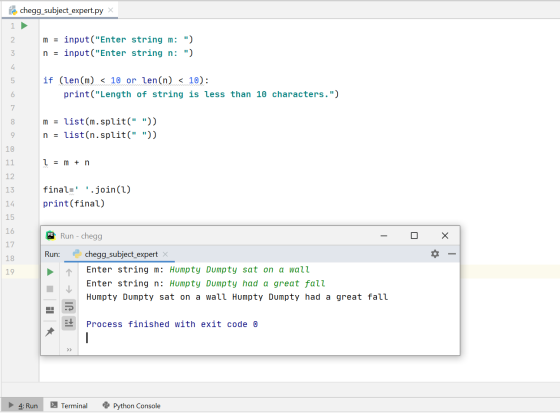Go down the stack trace in Run panel
This screenshot has height=413, width=560.
[69, 289]
